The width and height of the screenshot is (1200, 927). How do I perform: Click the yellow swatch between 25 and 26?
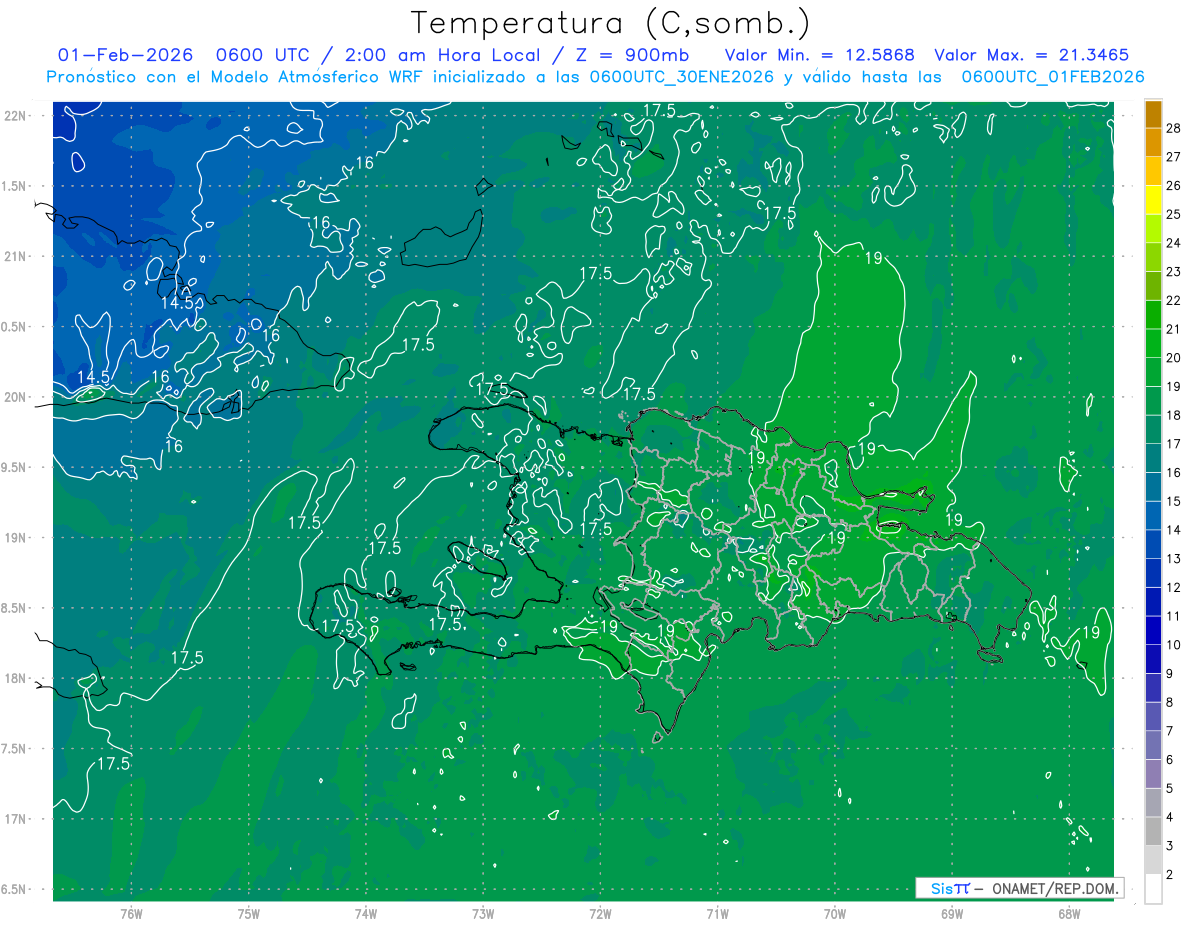pyautogui.click(x=1153, y=199)
